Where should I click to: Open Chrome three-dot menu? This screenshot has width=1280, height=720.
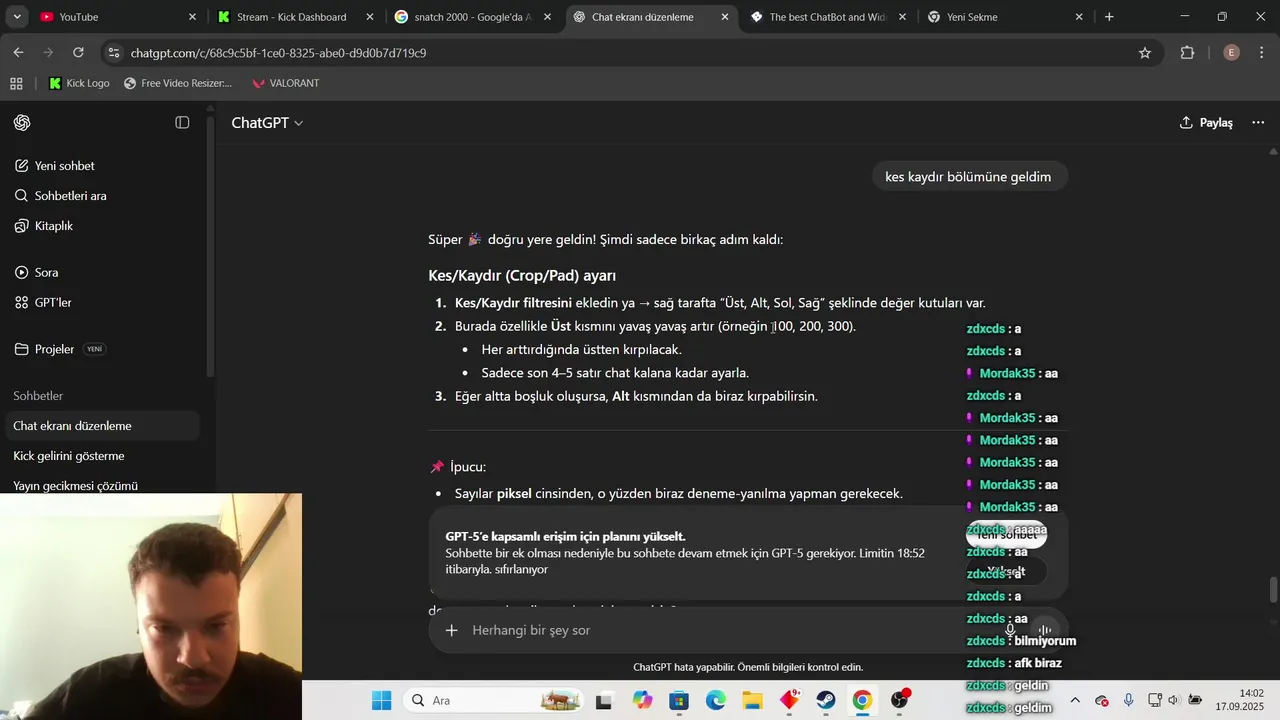[1261, 53]
